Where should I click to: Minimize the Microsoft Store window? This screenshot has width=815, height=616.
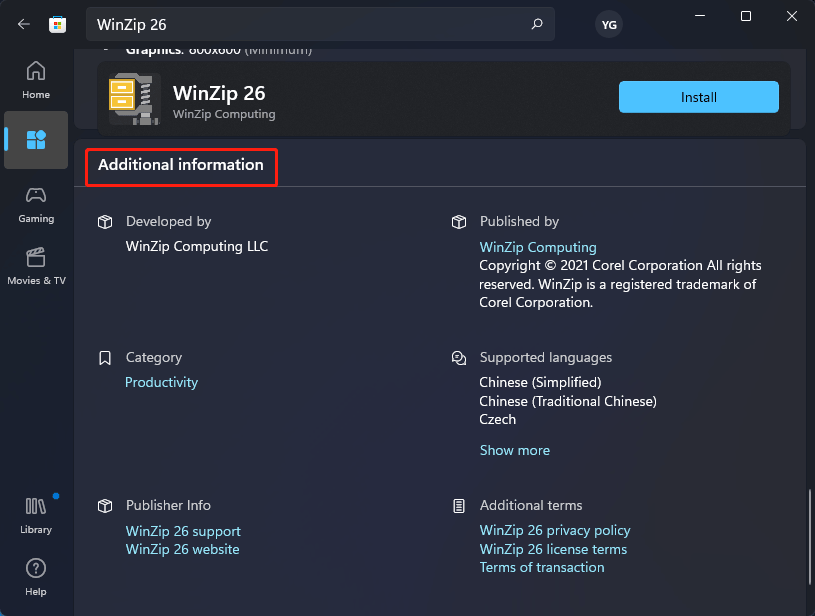point(700,16)
